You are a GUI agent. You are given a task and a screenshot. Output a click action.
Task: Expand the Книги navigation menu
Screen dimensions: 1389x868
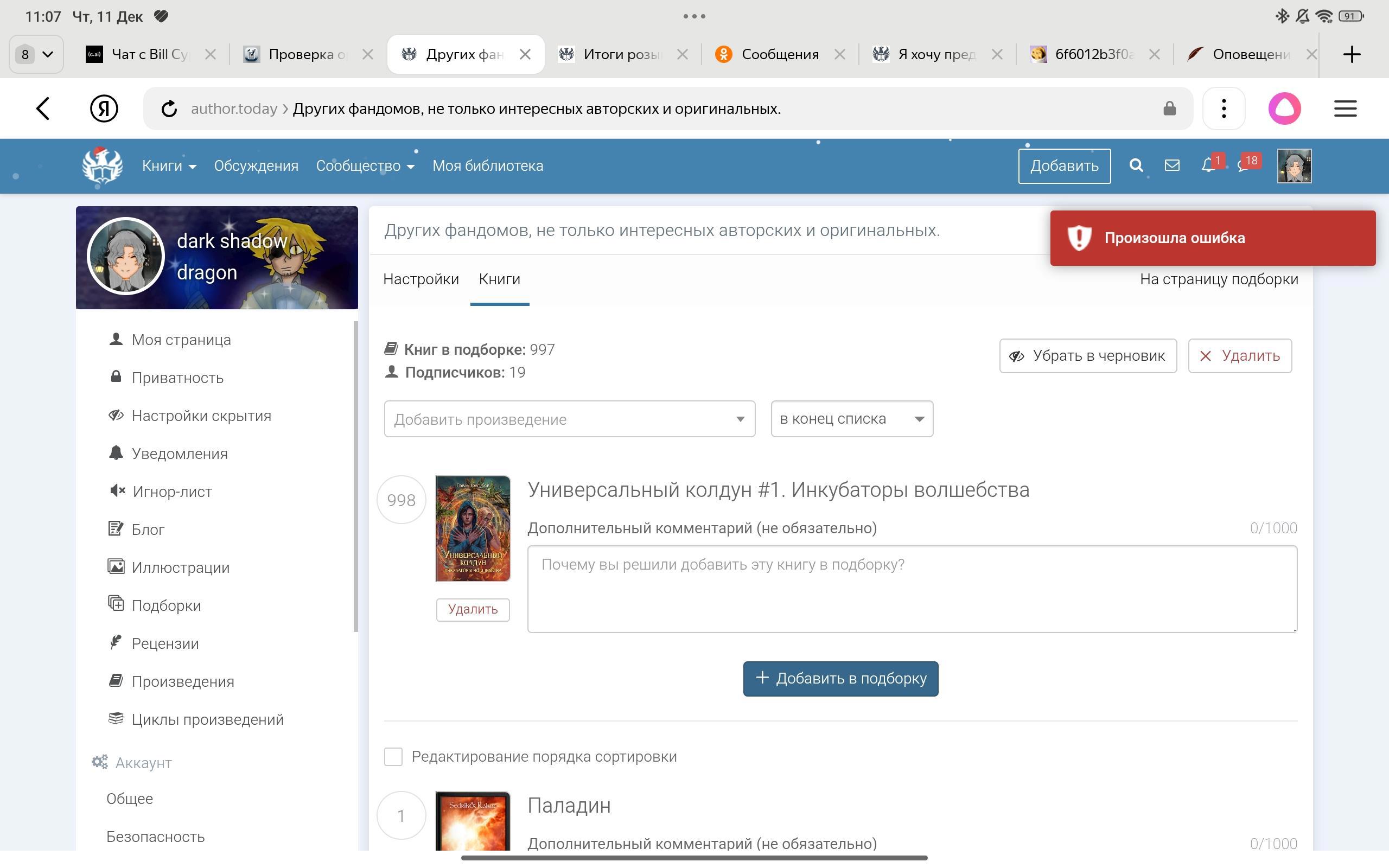(169, 166)
